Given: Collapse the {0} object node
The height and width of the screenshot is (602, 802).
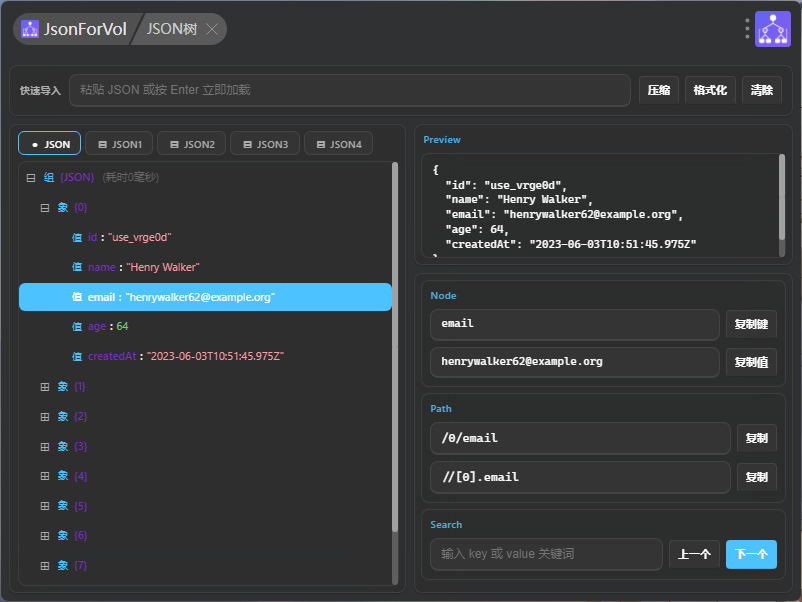Looking at the screenshot, I should tap(45, 208).
